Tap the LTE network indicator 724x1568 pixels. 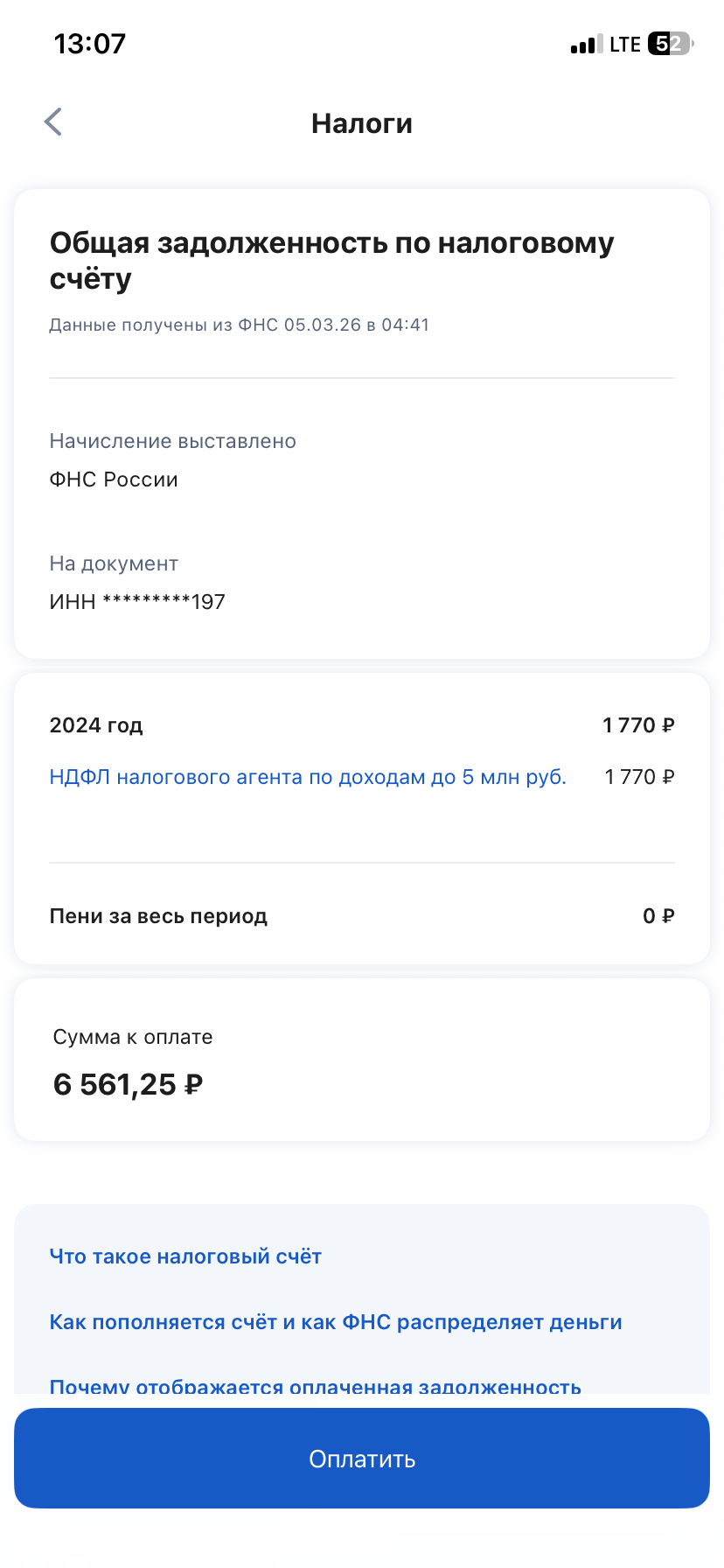[x=625, y=45]
